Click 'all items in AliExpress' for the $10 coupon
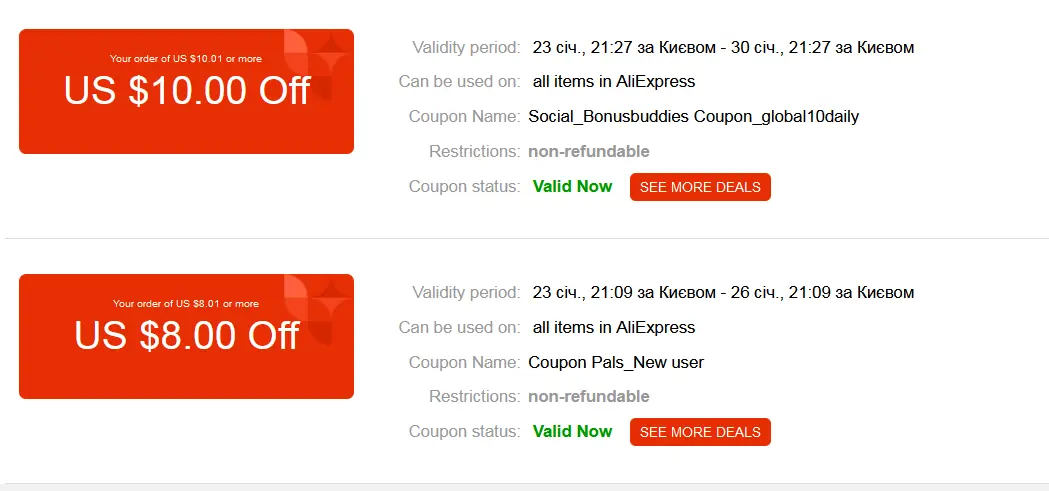Image resolution: width=1049 pixels, height=491 pixels. (614, 82)
